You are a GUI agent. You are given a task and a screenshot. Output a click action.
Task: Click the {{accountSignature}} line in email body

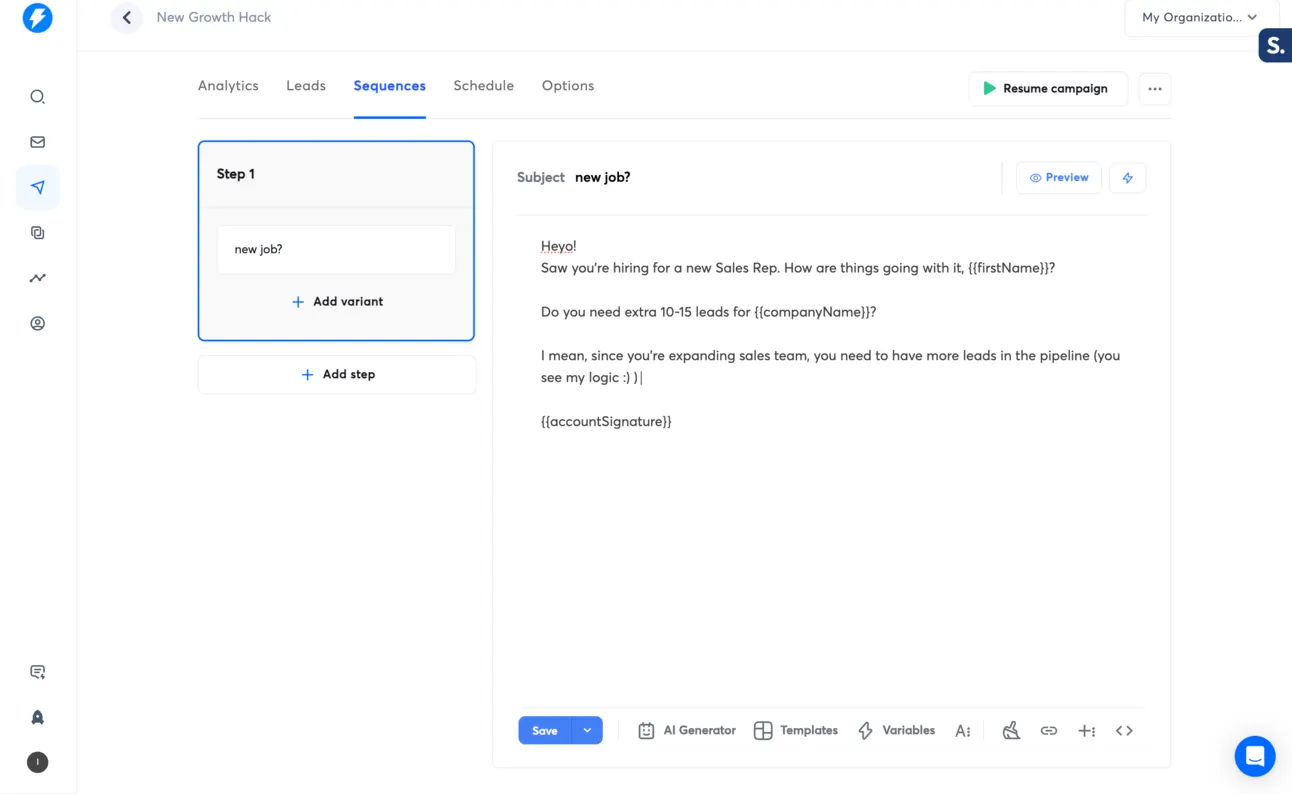606,422
